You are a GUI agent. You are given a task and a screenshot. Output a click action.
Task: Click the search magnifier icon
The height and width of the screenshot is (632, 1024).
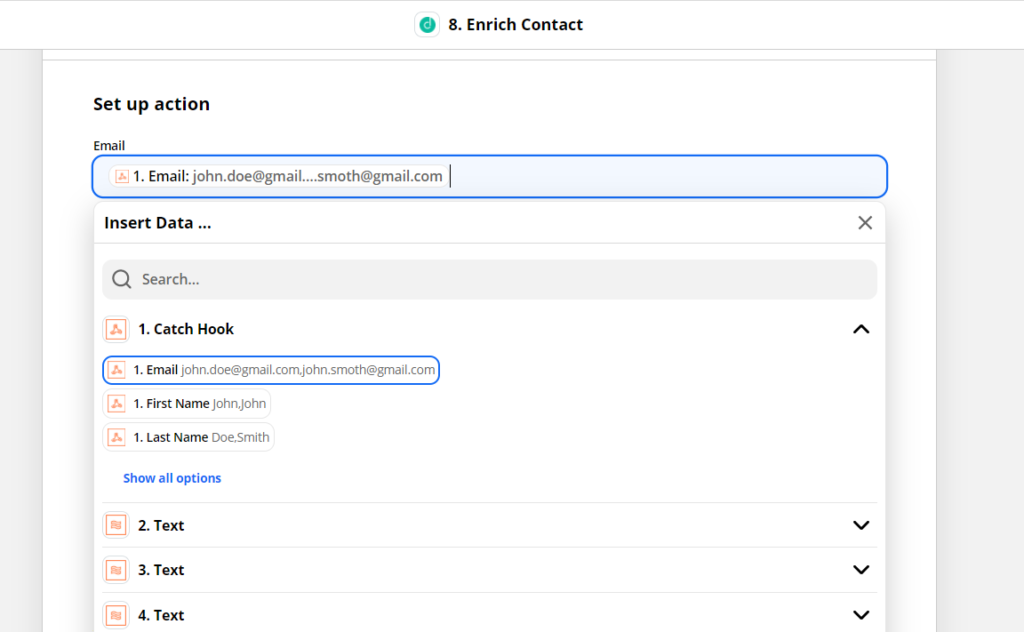pos(121,279)
